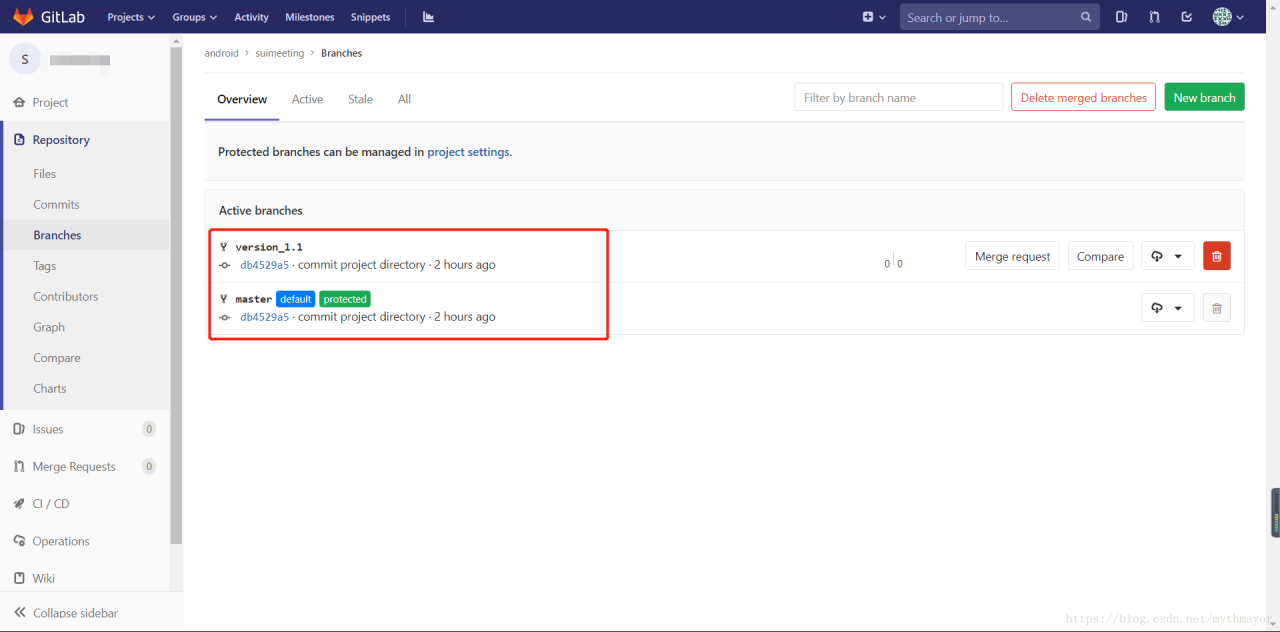
Task: Expand the Groups menu
Action: [194, 17]
